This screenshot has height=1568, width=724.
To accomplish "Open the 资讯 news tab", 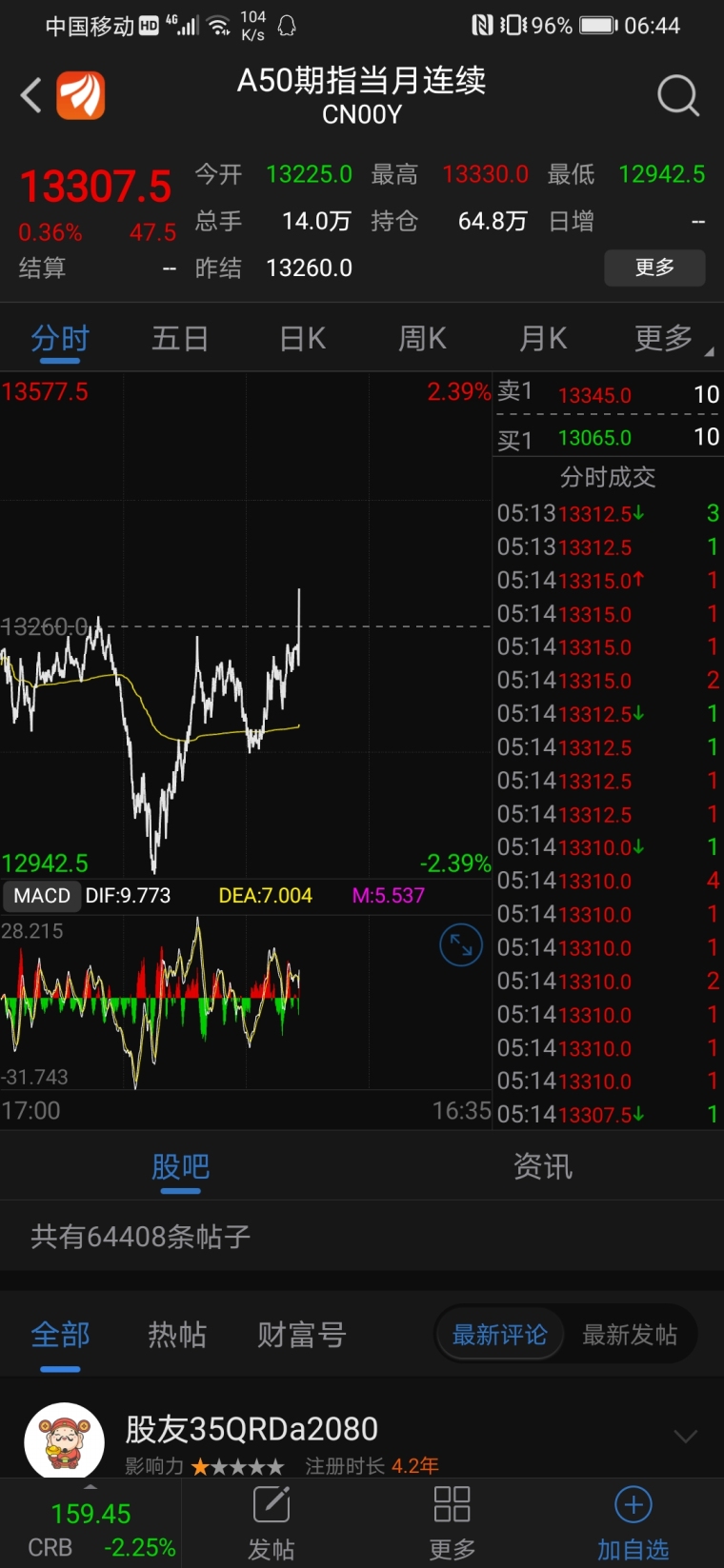I will 542,1167.
